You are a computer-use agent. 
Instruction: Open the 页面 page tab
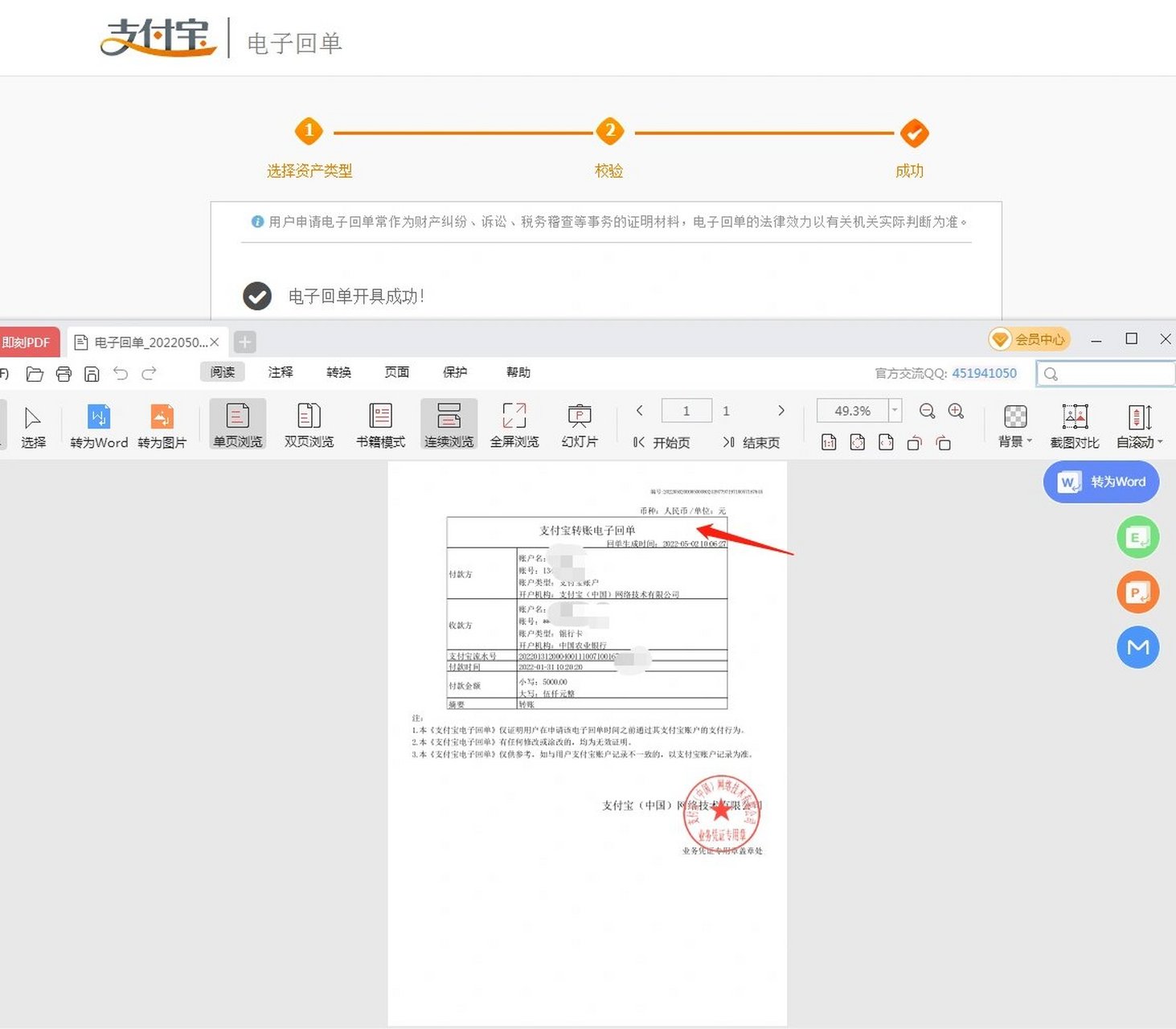pos(396,372)
